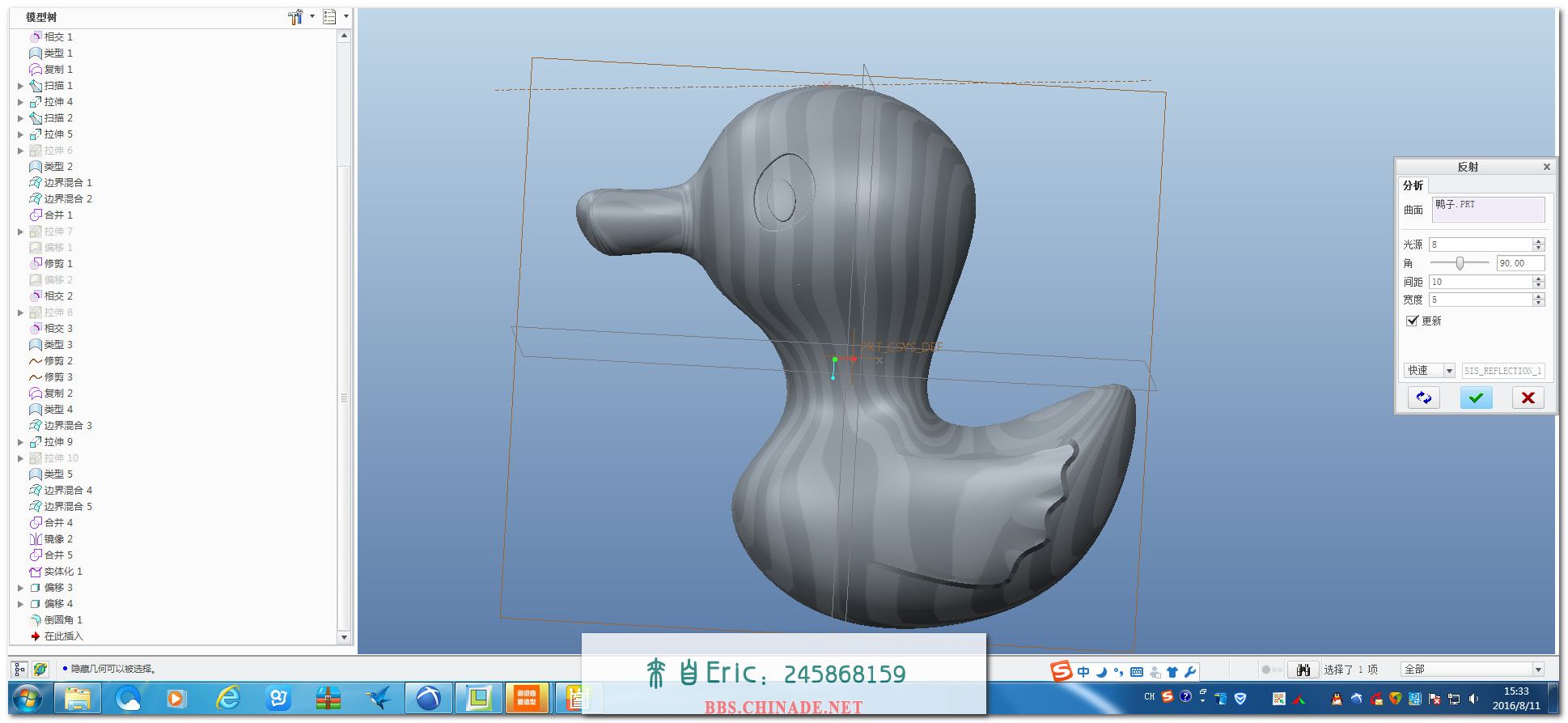Uncheck the 更新 checkbox
This screenshot has height=723, width=1568.
pyautogui.click(x=1413, y=321)
